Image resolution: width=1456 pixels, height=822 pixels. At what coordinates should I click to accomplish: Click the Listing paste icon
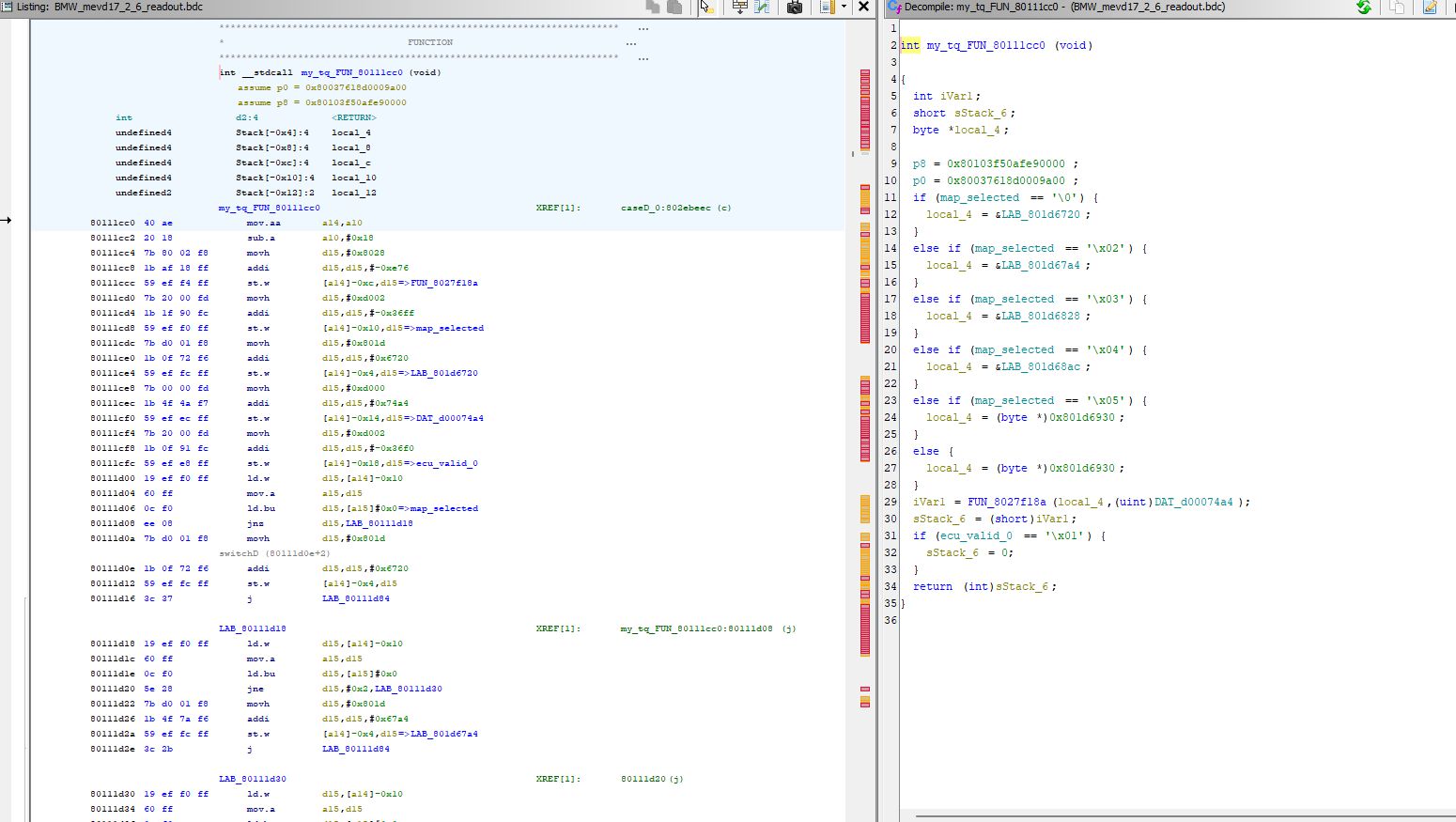point(674,8)
